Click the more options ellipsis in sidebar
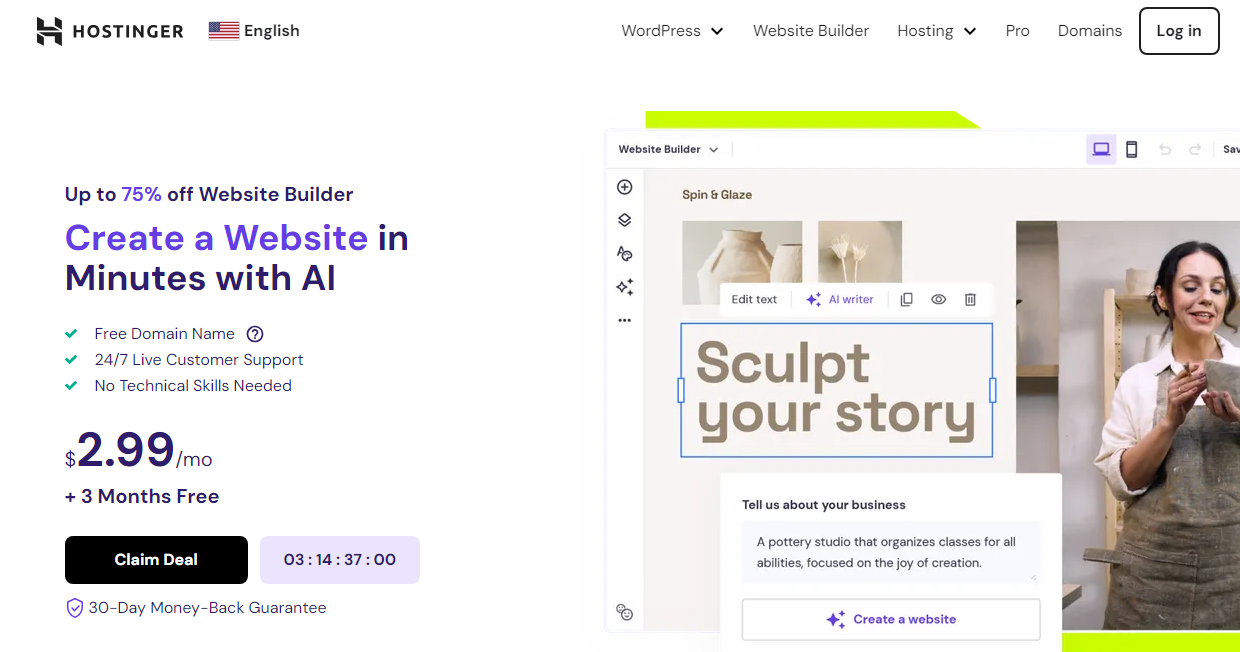 click(624, 320)
